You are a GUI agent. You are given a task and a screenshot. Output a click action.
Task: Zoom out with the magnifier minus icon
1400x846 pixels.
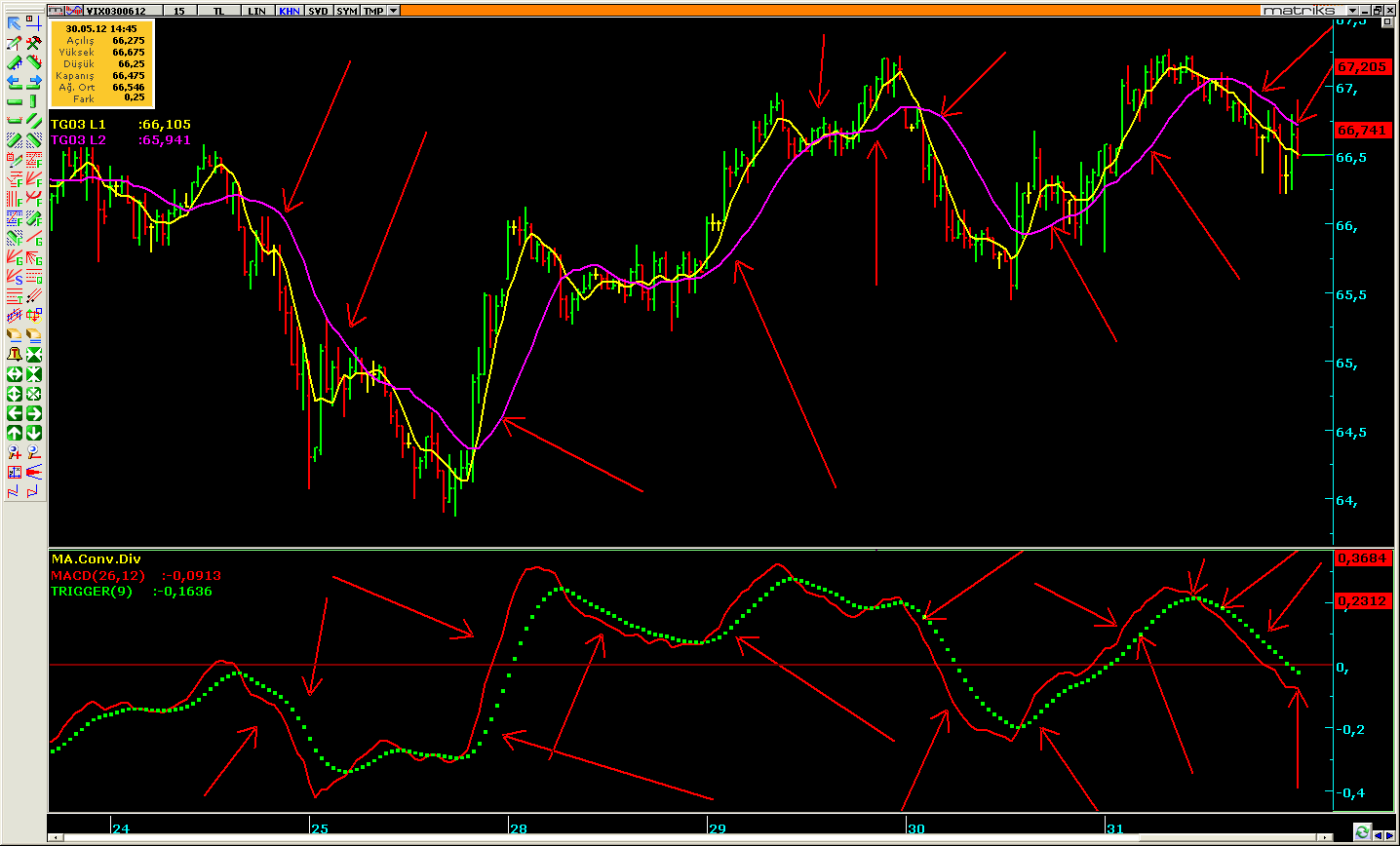click(34, 452)
